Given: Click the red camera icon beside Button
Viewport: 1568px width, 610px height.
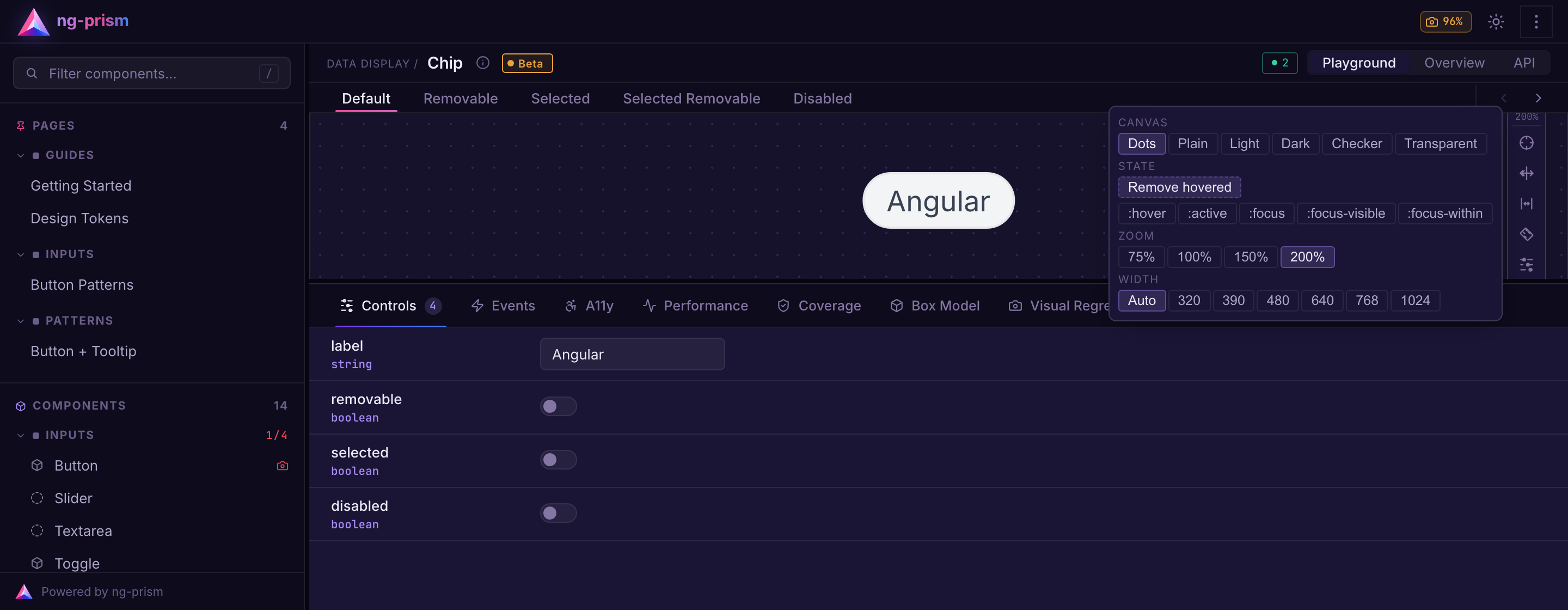Looking at the screenshot, I should pos(283,466).
